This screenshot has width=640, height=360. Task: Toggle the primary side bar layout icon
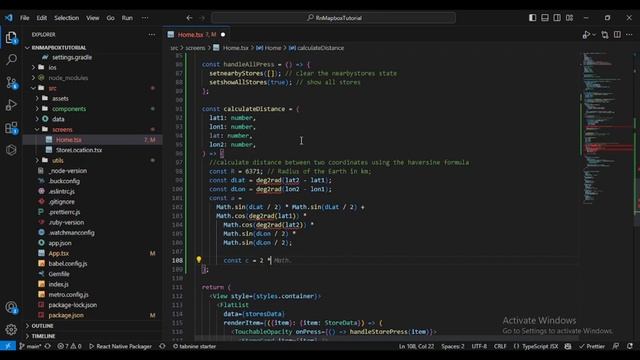tap(533, 18)
